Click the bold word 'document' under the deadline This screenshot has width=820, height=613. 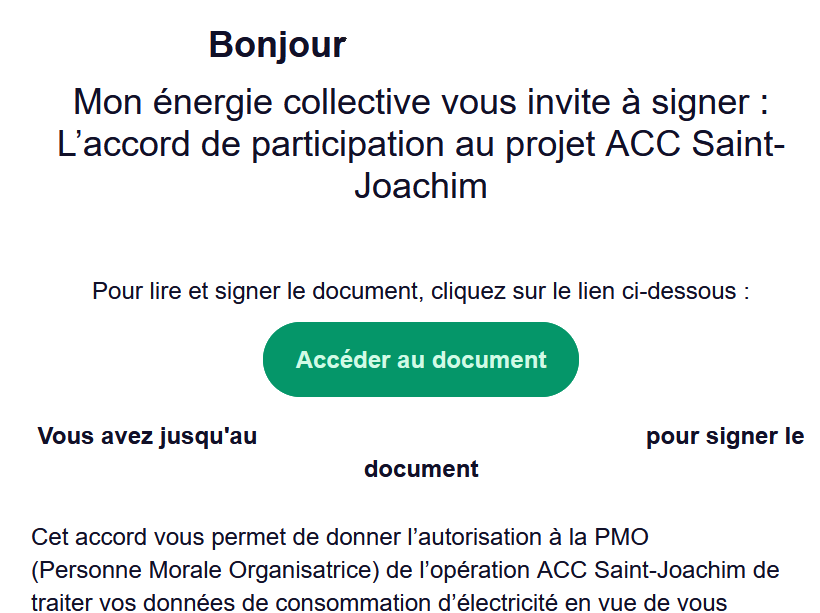click(421, 469)
